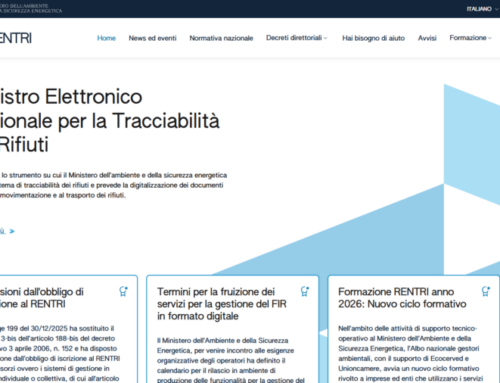Click the ministry name in top bar
The image size is (500, 383).
[31, 8]
